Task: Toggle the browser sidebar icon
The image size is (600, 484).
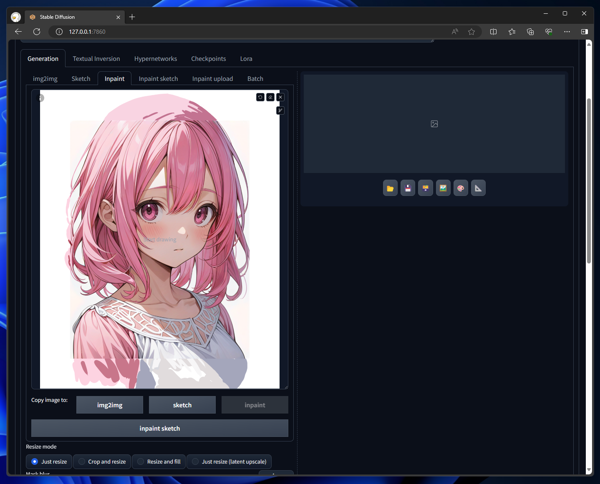Action: 584,32
